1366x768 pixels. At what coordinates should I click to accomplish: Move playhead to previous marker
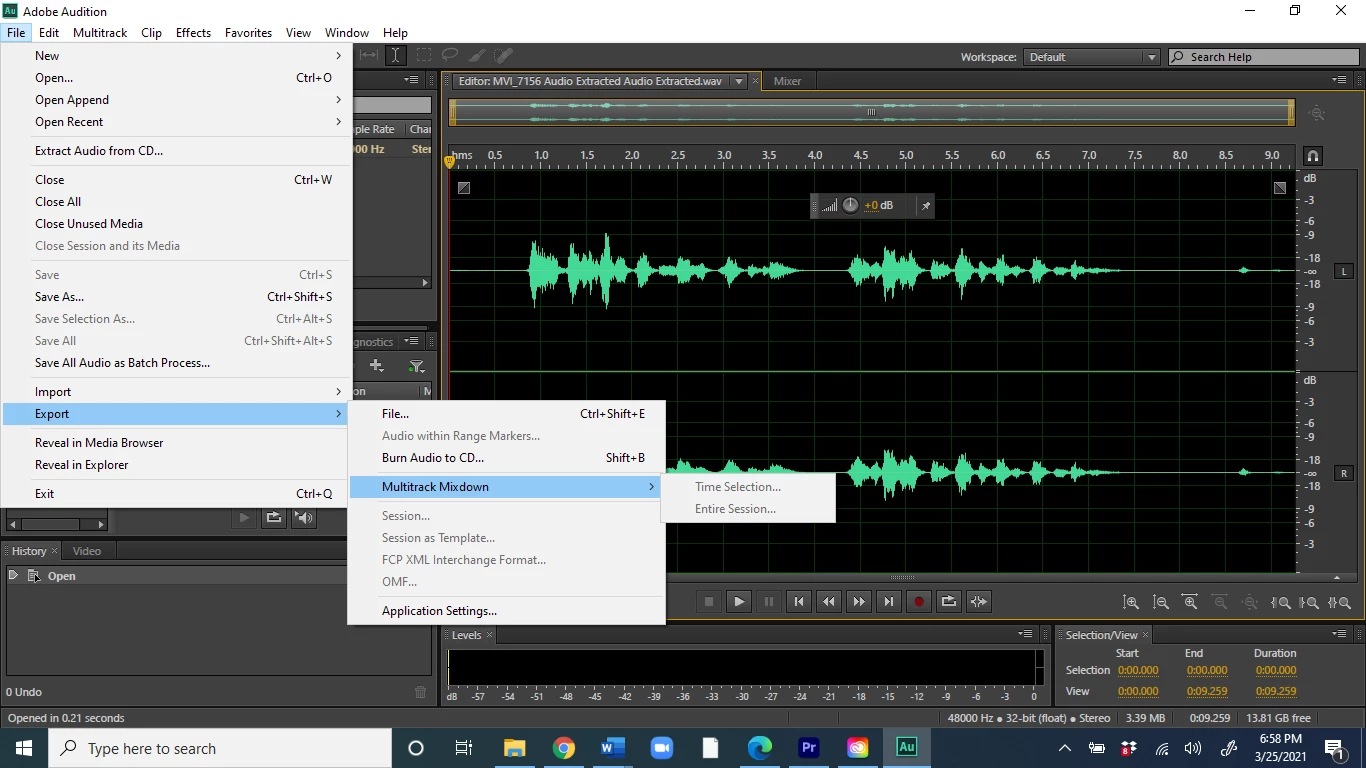(799, 601)
